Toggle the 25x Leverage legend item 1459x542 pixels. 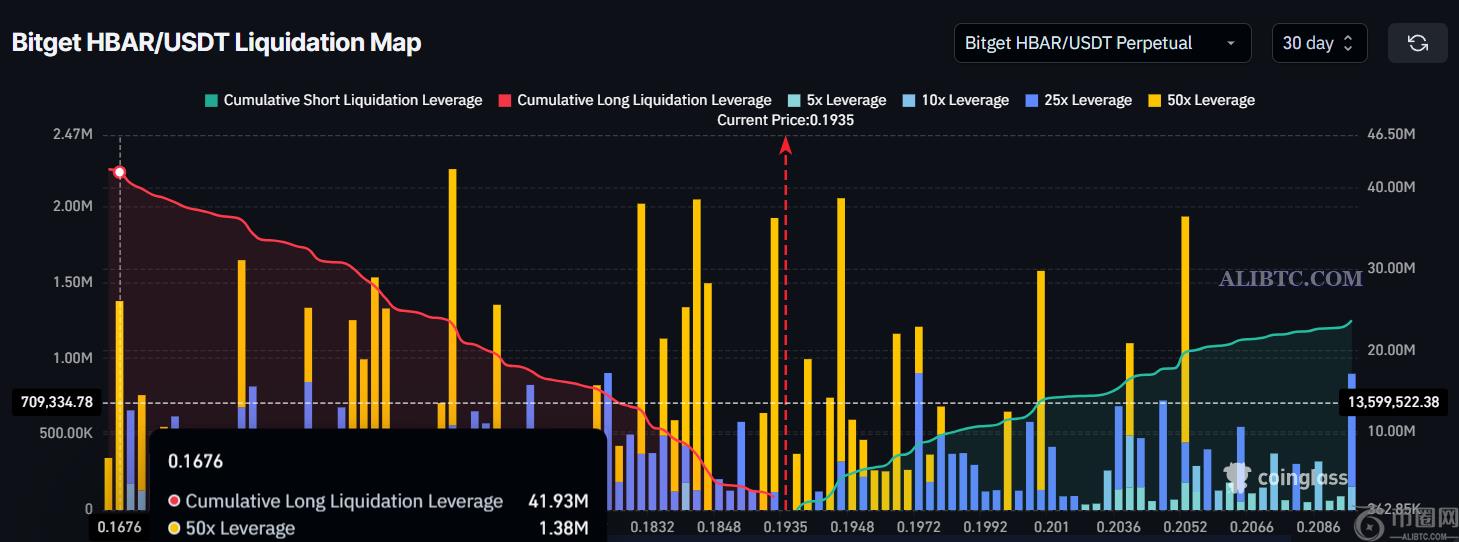pyautogui.click(x=1087, y=100)
